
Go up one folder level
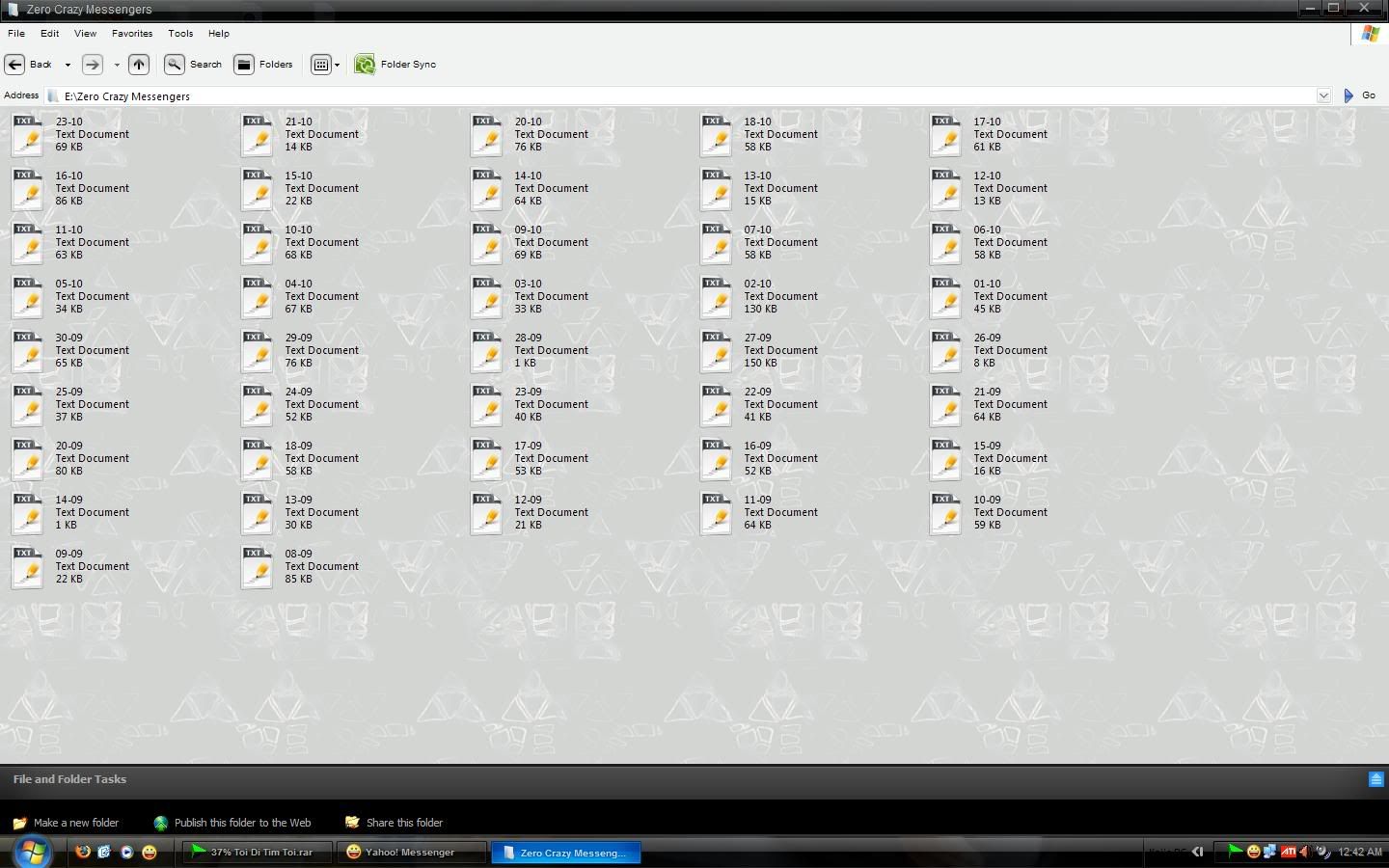[x=139, y=65]
